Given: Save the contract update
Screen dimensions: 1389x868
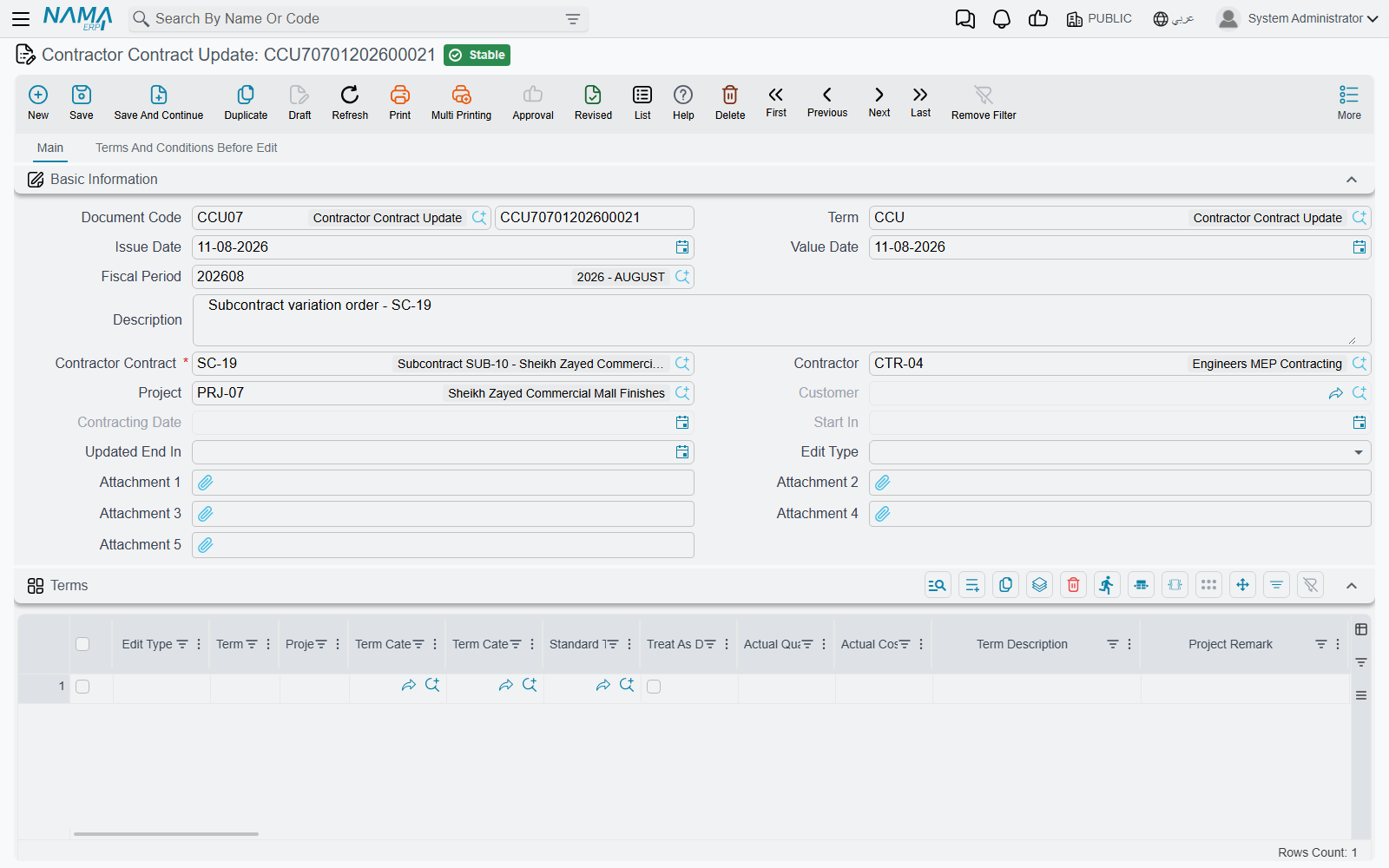Looking at the screenshot, I should 82,102.
